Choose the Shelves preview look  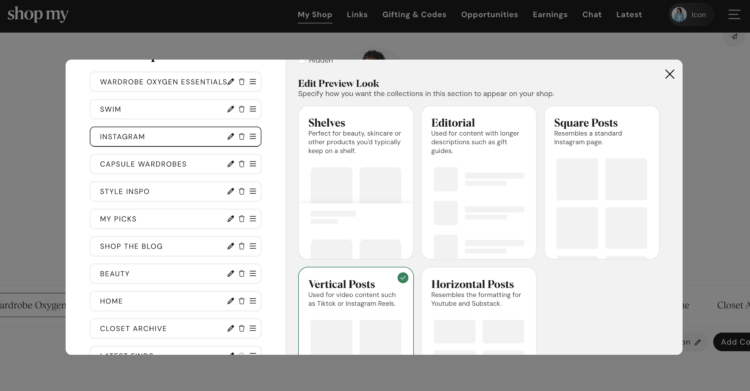tap(356, 182)
